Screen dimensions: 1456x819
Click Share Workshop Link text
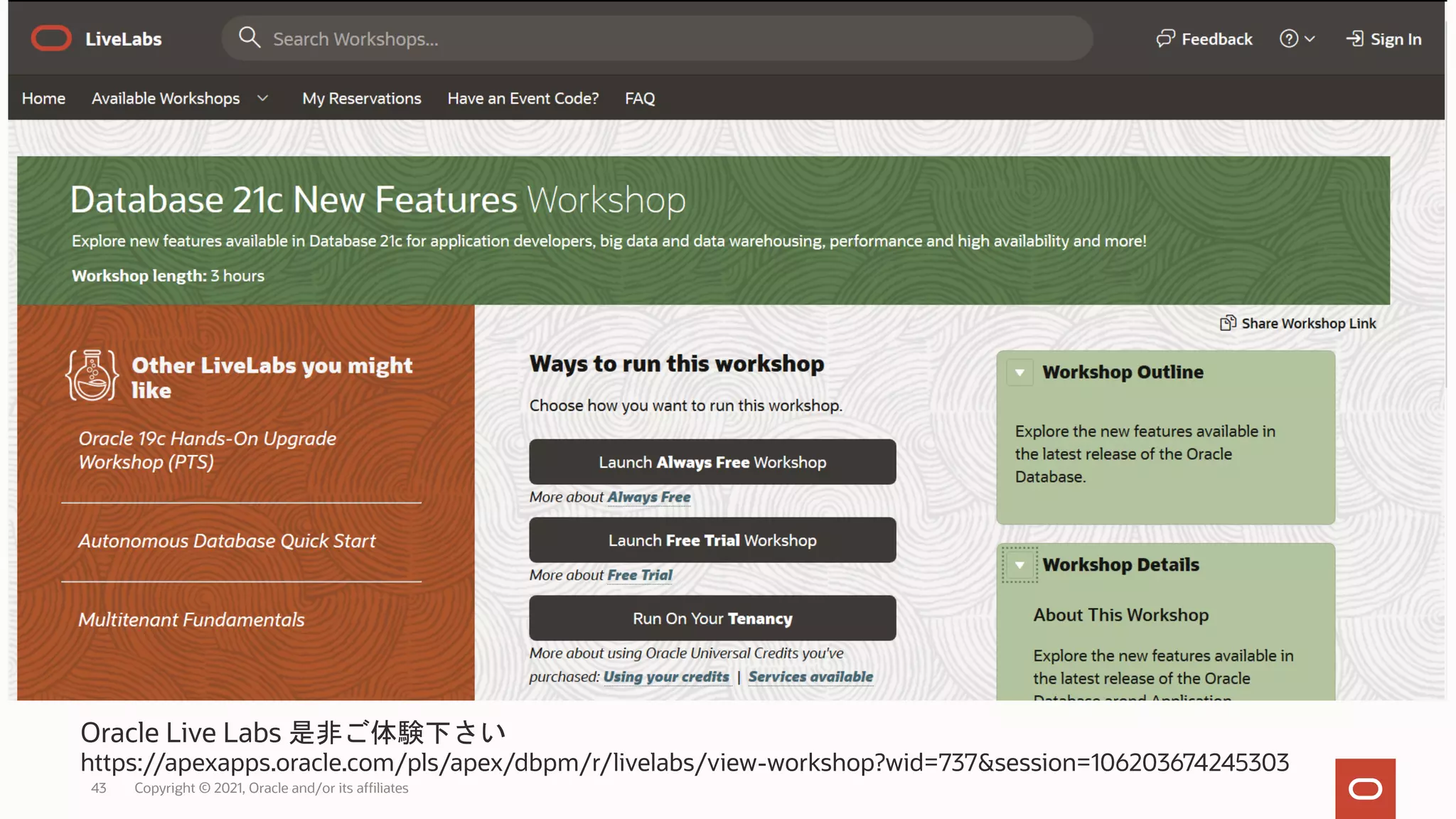coord(1309,323)
